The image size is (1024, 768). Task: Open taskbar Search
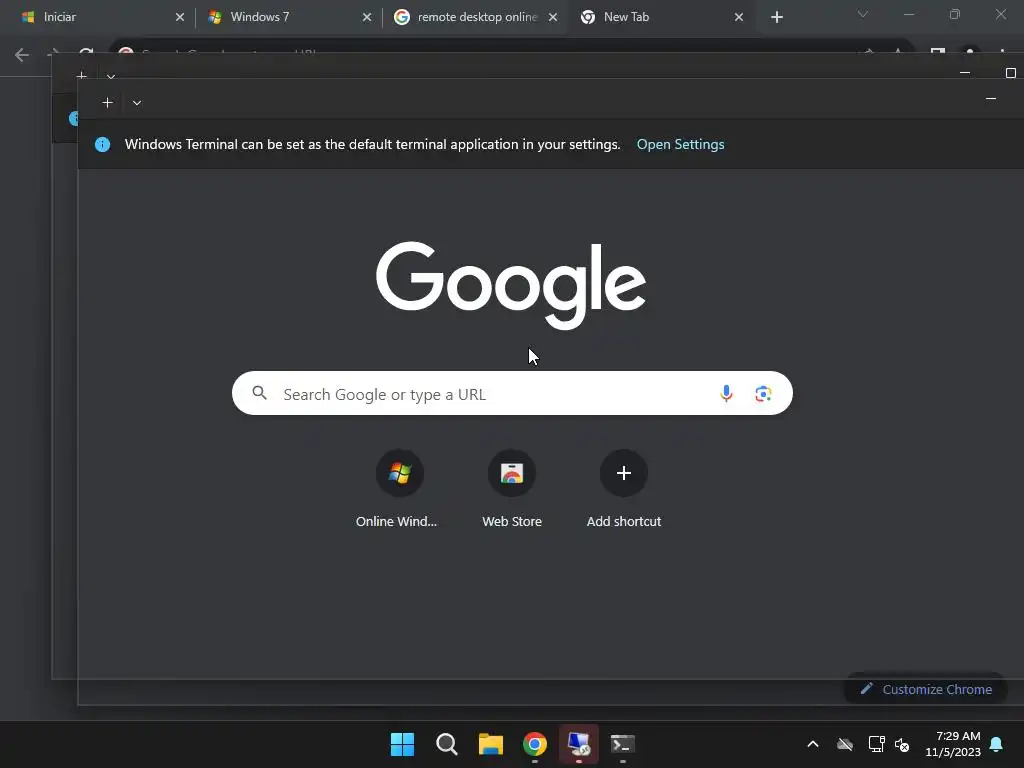tap(447, 744)
